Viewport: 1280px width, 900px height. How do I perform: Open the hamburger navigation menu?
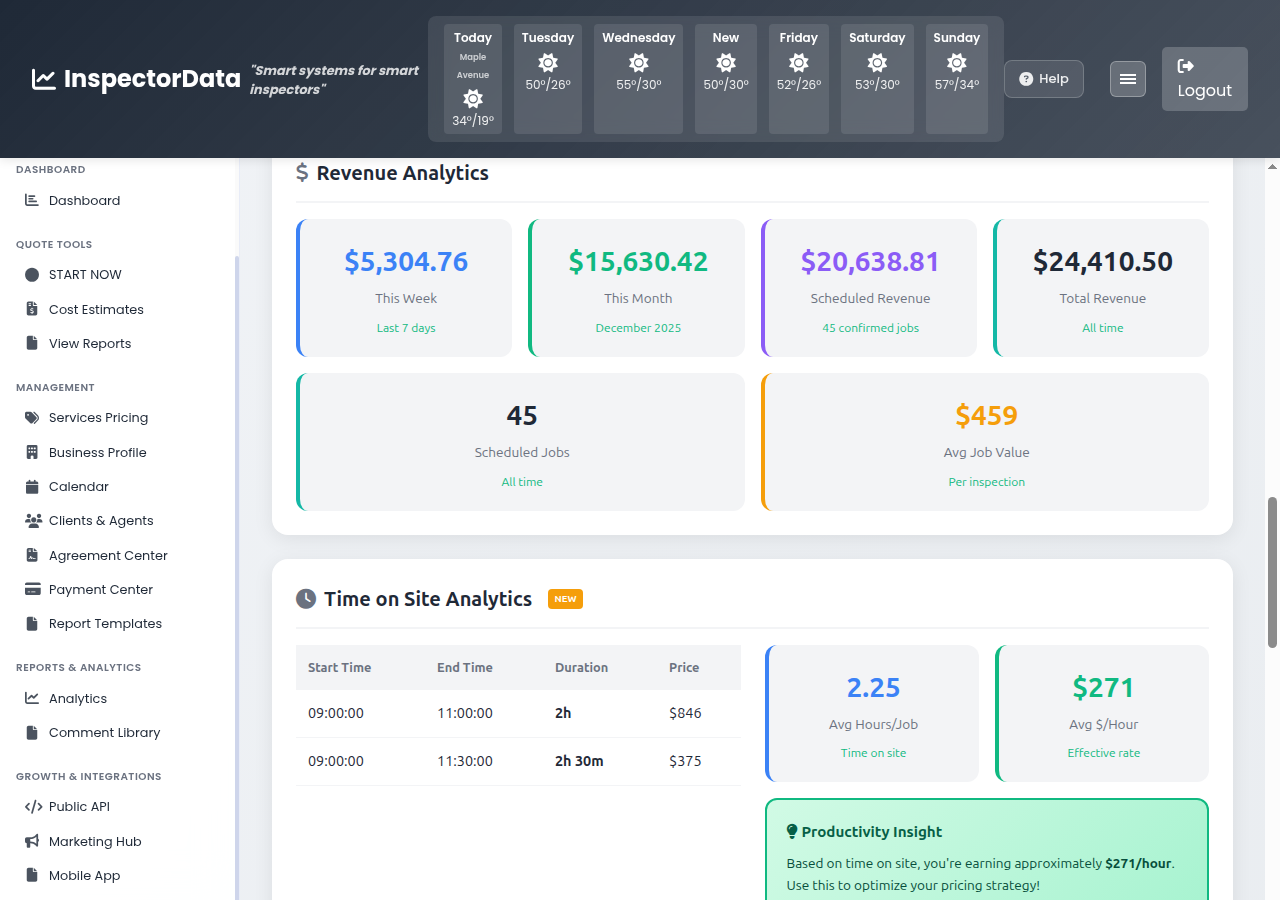point(1127,78)
